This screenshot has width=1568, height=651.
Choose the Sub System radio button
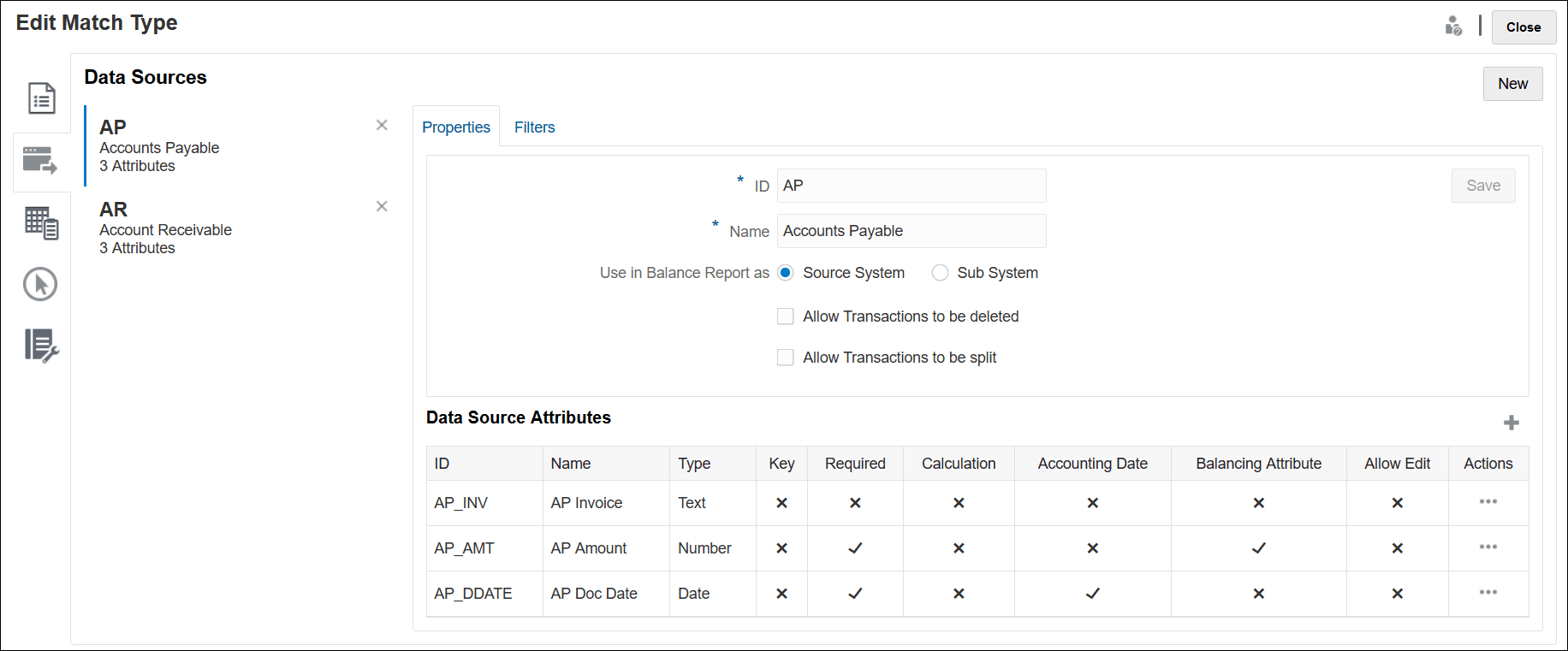[x=940, y=273]
